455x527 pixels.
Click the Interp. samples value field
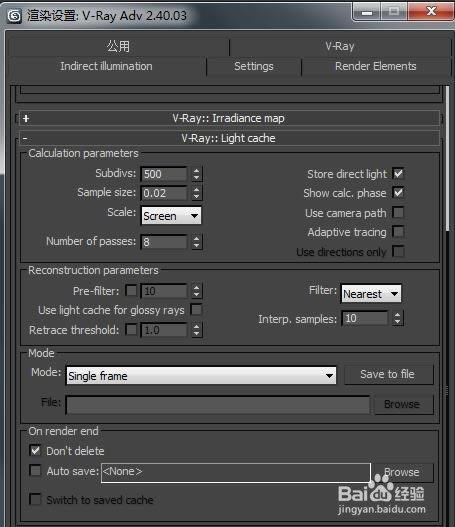[x=365, y=318]
